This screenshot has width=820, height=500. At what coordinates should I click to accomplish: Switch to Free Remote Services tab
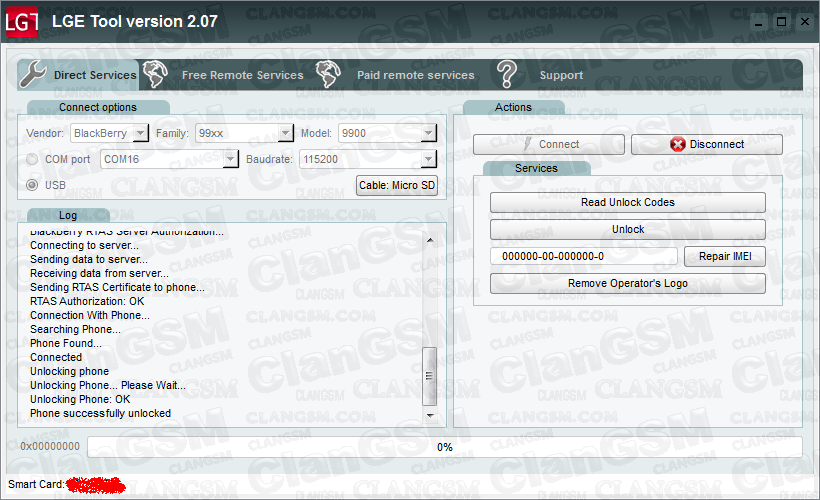click(x=242, y=75)
